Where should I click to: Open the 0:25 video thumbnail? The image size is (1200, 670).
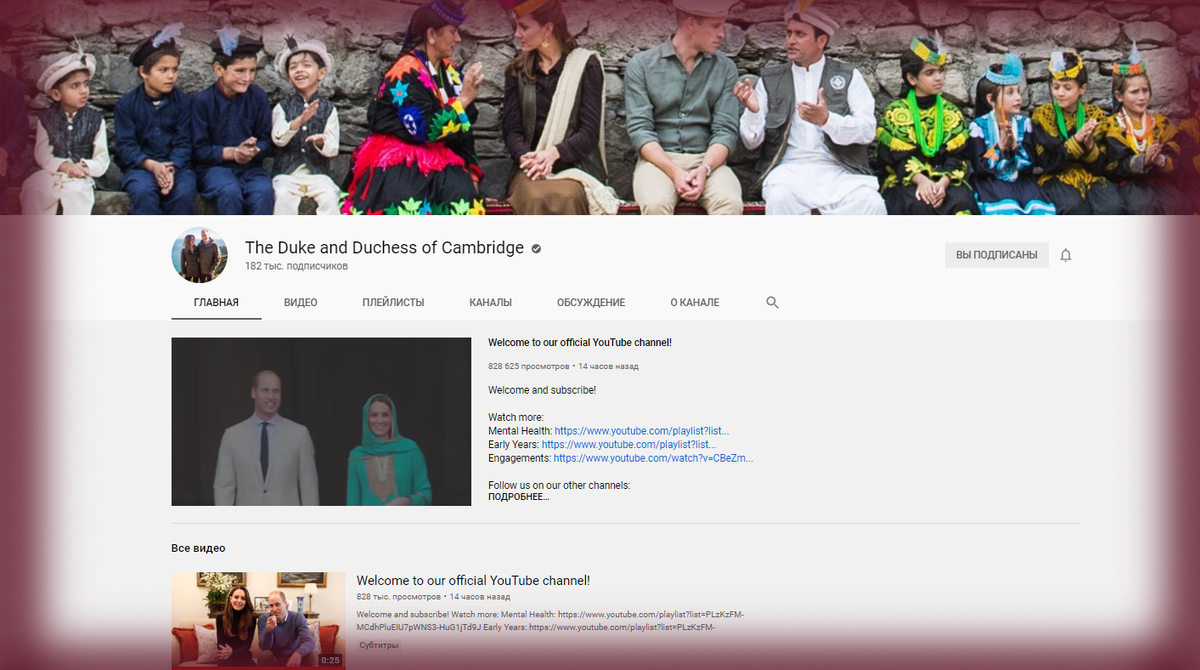(x=258, y=621)
